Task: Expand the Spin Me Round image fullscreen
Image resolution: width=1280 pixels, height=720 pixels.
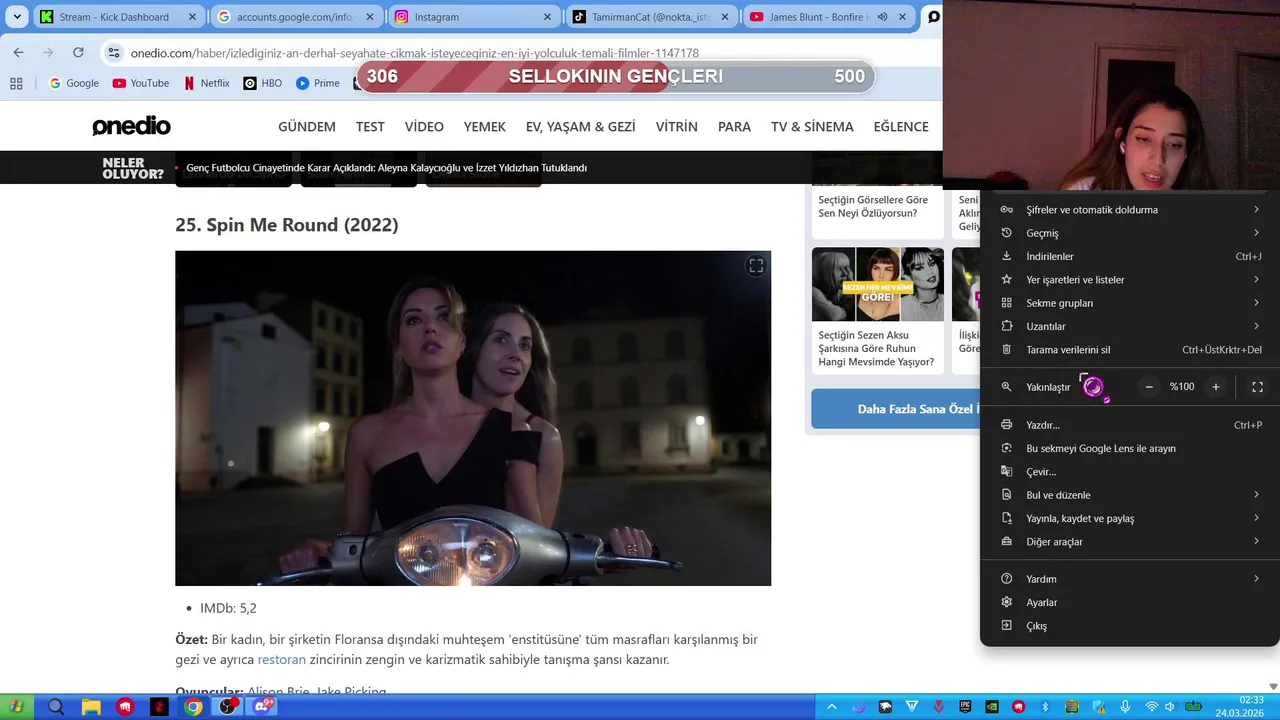Action: click(x=756, y=266)
